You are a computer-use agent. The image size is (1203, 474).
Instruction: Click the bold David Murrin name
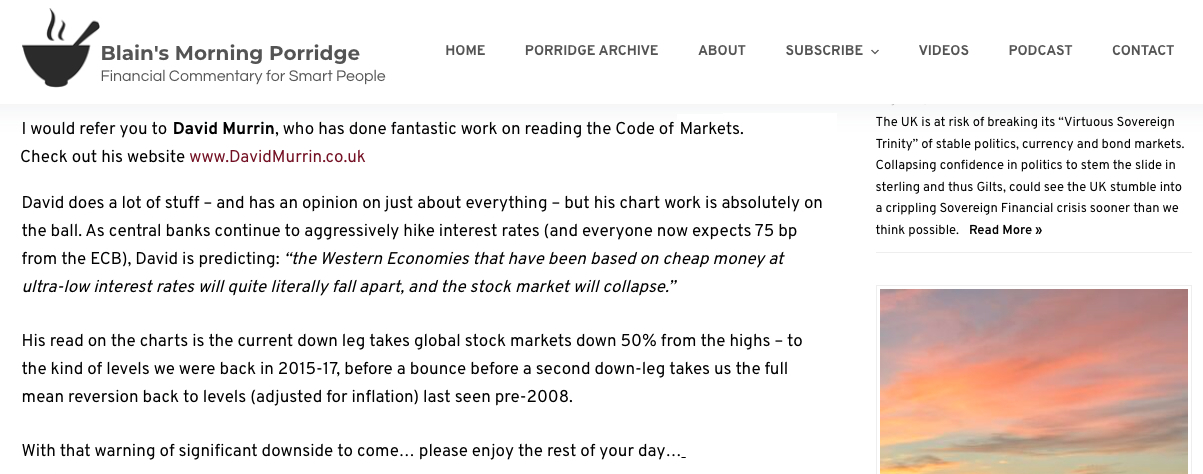pyautogui.click(x=223, y=129)
